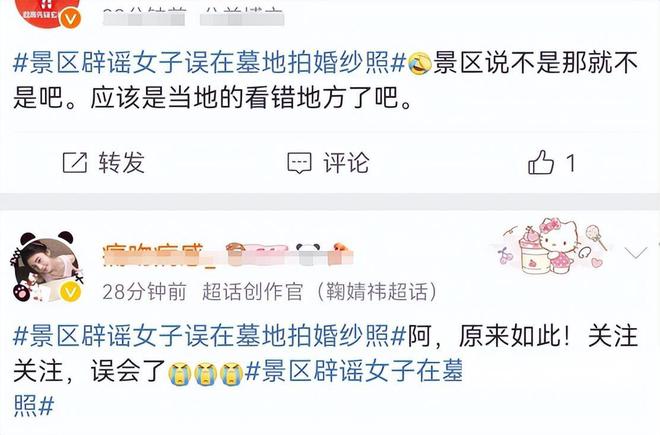The width and height of the screenshot is (660, 435).
Task: Click the like count number 1
Action: coord(570,163)
